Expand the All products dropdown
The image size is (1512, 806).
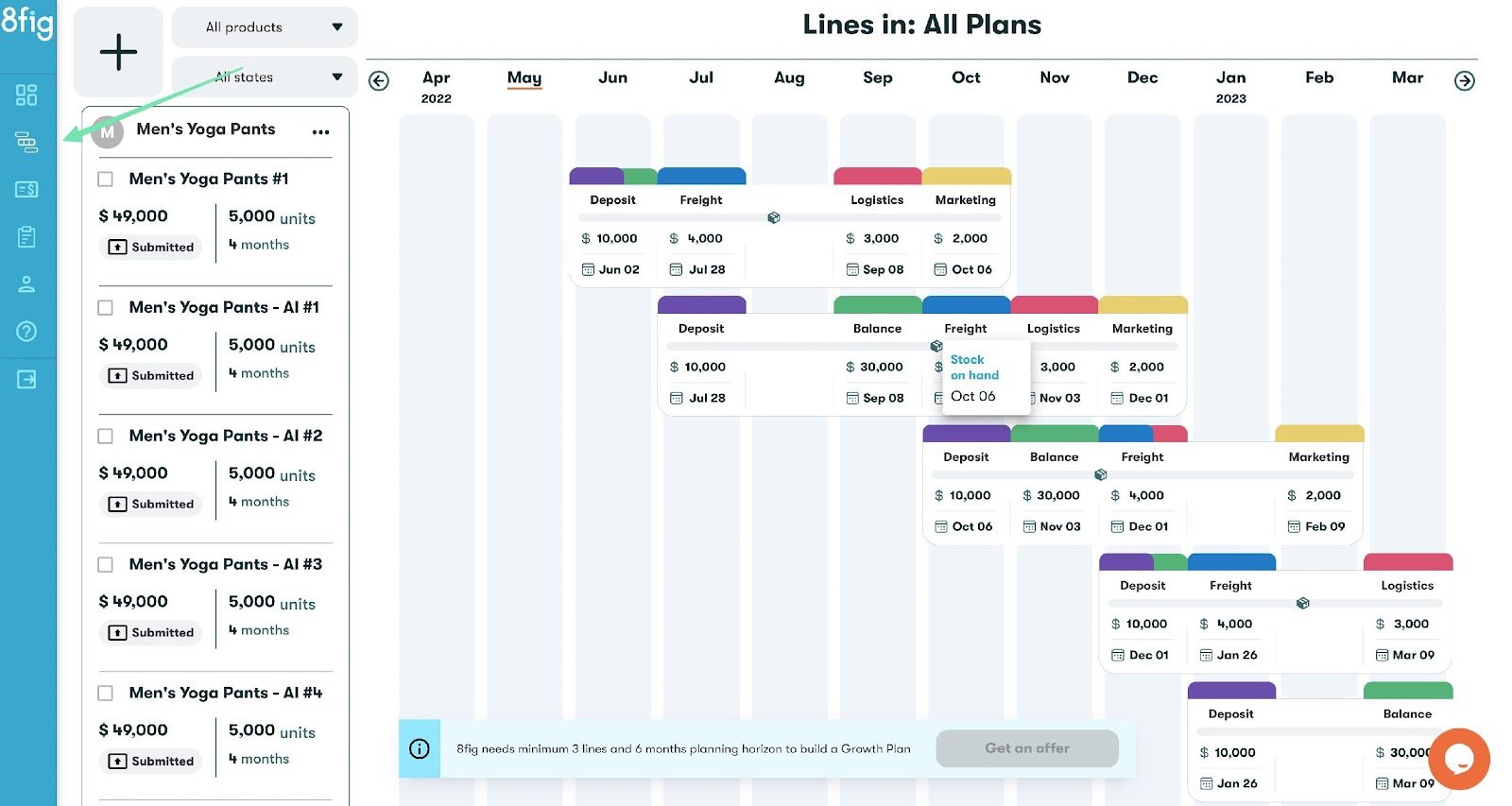tap(265, 27)
